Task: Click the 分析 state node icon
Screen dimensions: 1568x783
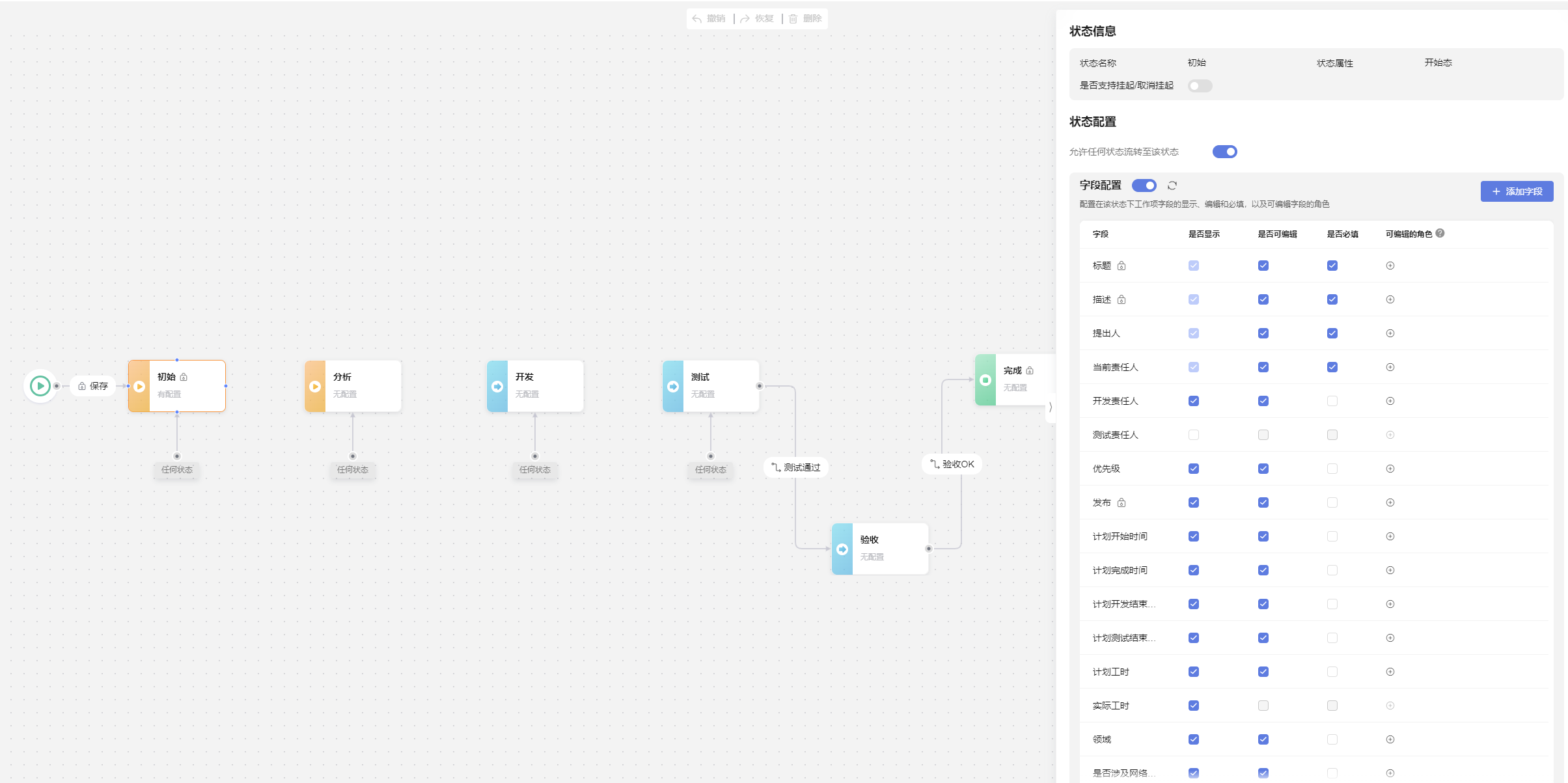Action: tap(315, 387)
